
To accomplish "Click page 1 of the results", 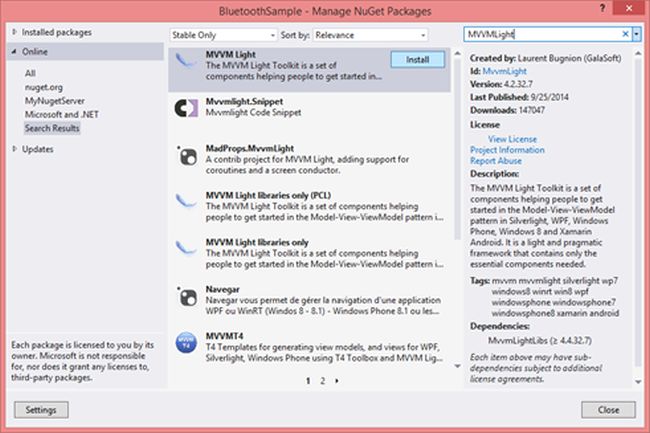I will point(308,381).
